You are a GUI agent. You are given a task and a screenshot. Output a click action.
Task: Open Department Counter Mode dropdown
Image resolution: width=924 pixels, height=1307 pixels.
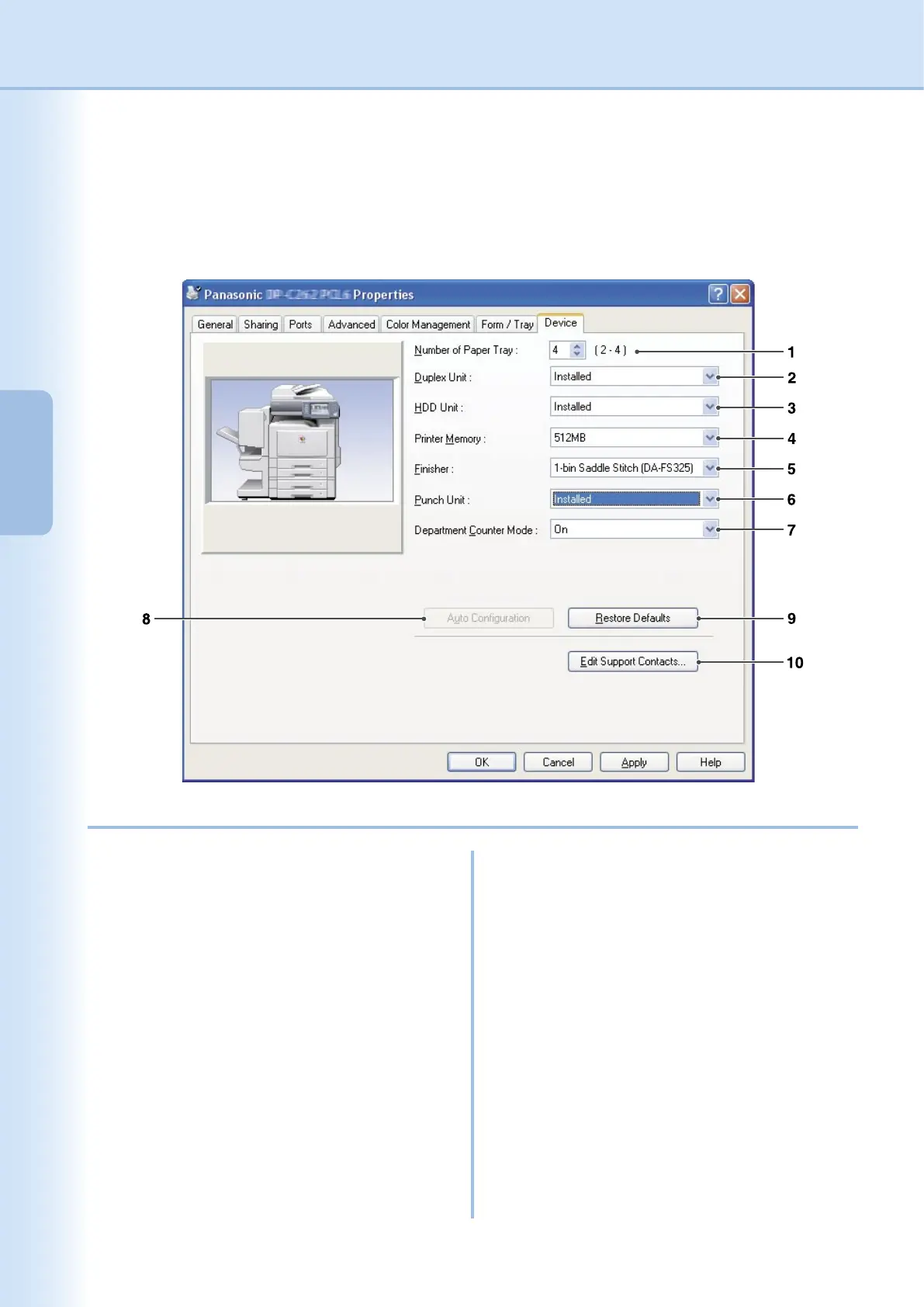point(710,529)
